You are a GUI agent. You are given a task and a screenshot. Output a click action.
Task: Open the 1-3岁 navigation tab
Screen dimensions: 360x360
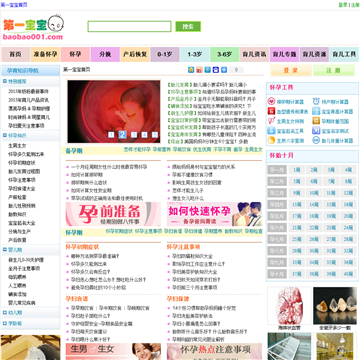click(195, 54)
